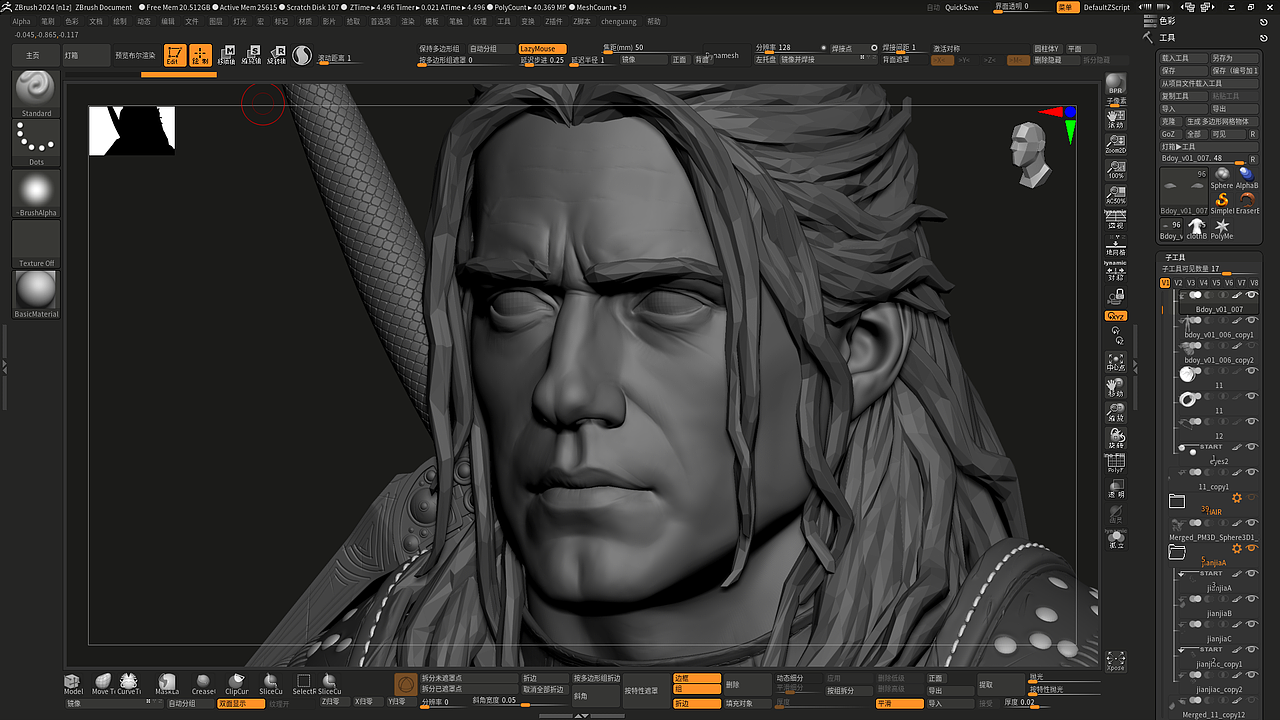Click the QuickSave button
Image resolution: width=1280 pixels, height=720 pixels.
click(x=962, y=7)
